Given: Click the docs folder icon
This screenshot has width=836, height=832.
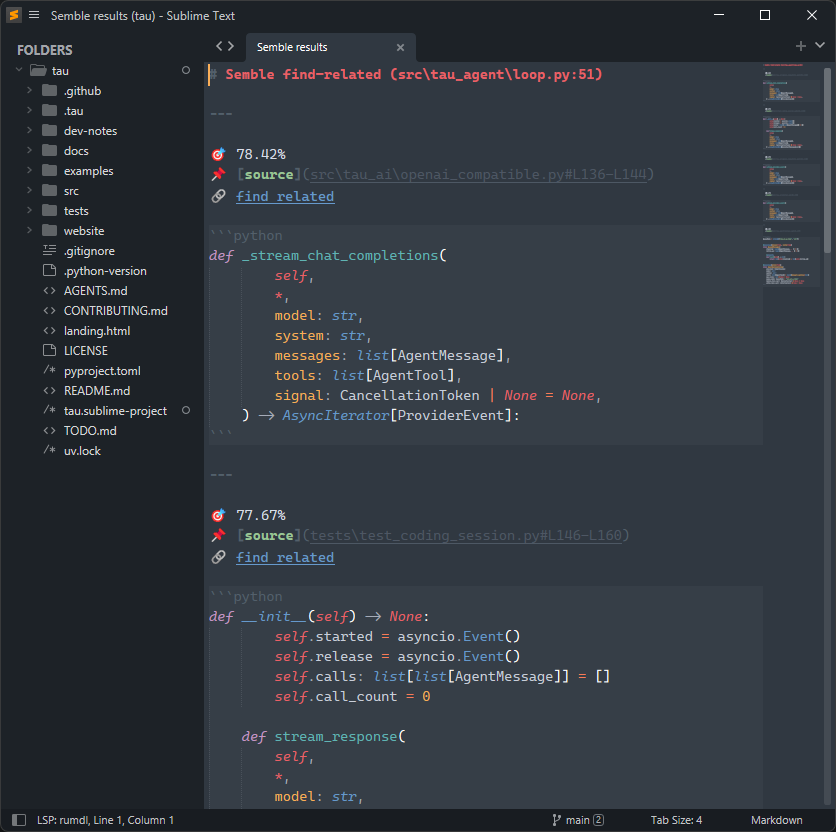Looking at the screenshot, I should point(50,150).
